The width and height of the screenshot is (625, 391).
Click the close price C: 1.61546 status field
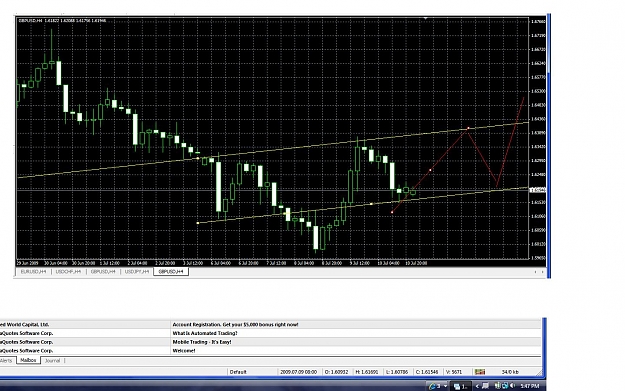tap(427, 372)
